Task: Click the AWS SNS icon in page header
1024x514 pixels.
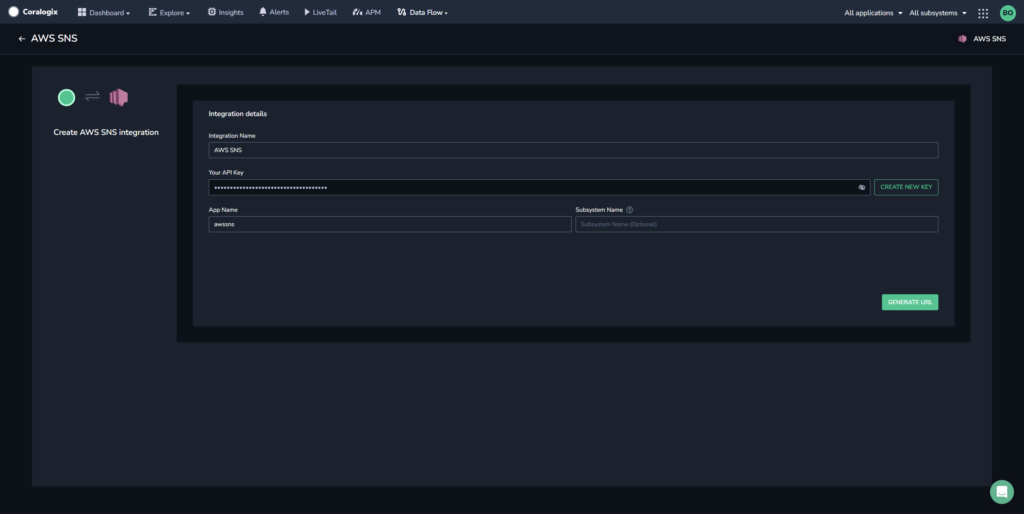Action: [962, 39]
